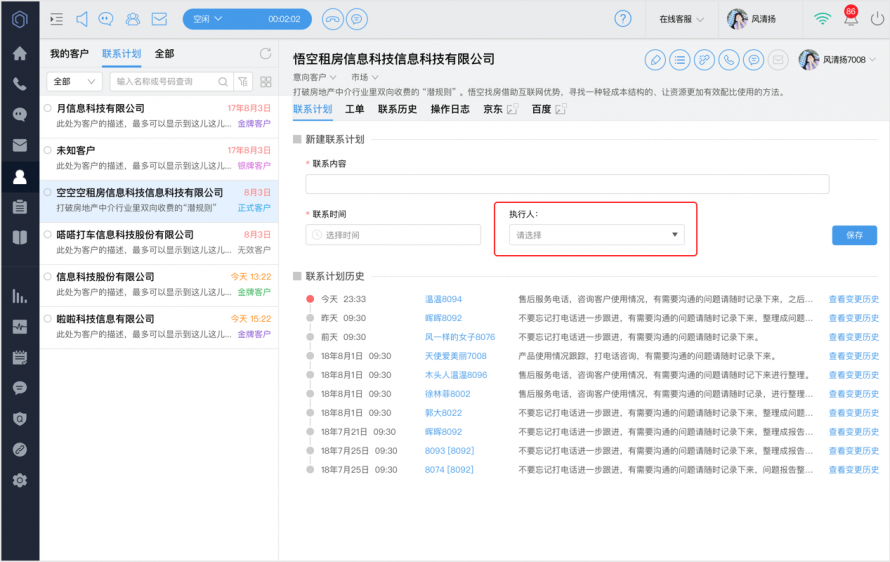Open the chat bubble icon in sidebar
Viewport: 890px width, 562px height.
[x=20, y=115]
